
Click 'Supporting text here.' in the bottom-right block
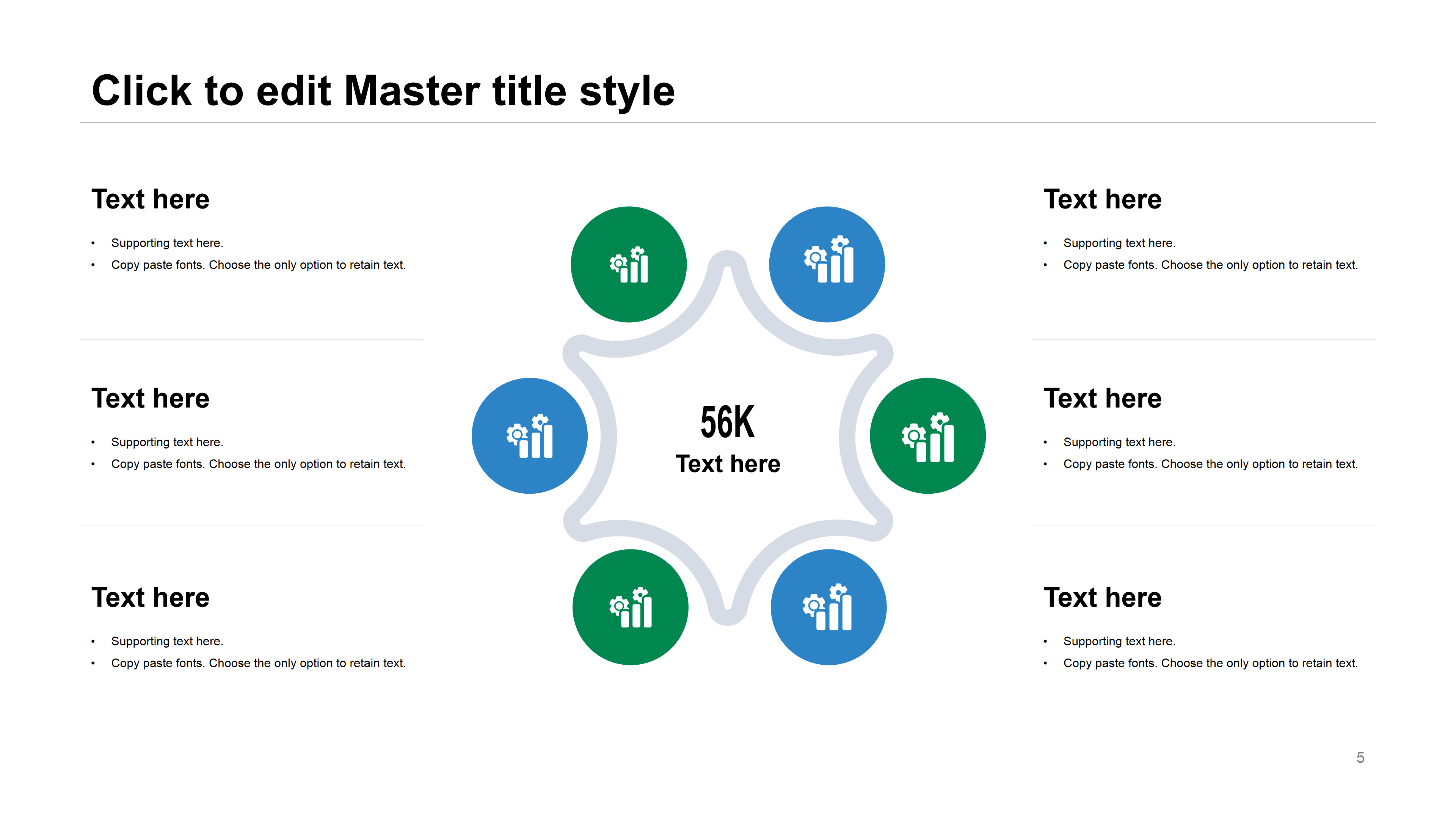pos(1119,641)
